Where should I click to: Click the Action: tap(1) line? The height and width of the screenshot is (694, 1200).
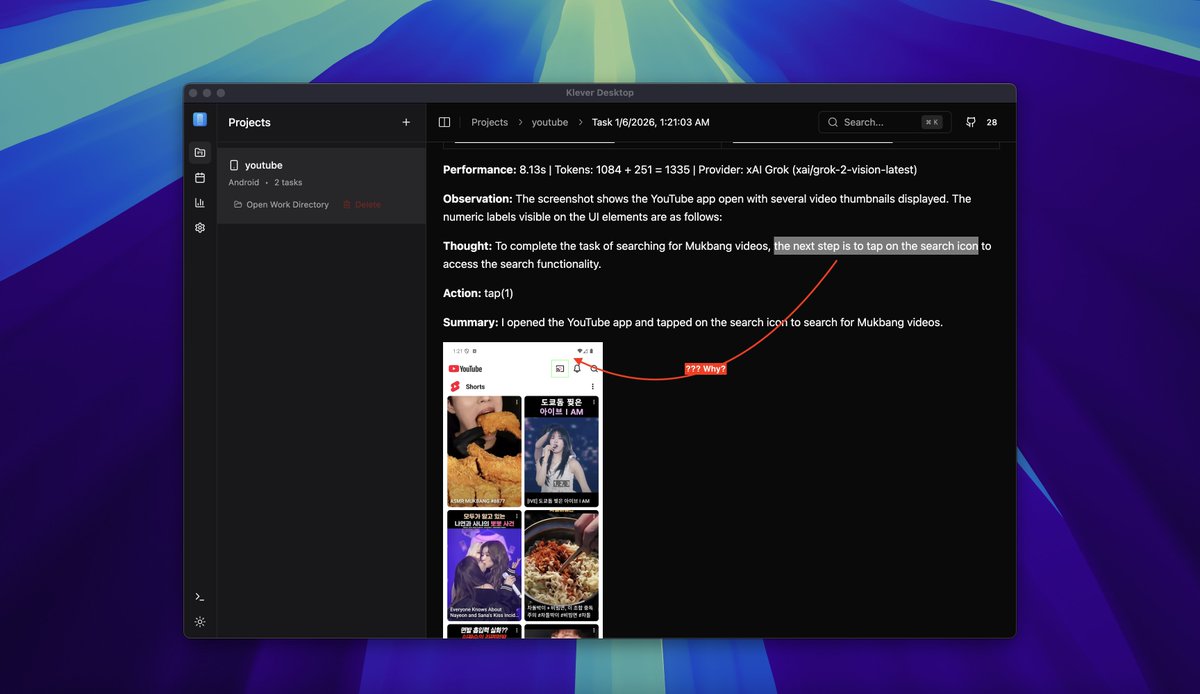click(x=478, y=293)
